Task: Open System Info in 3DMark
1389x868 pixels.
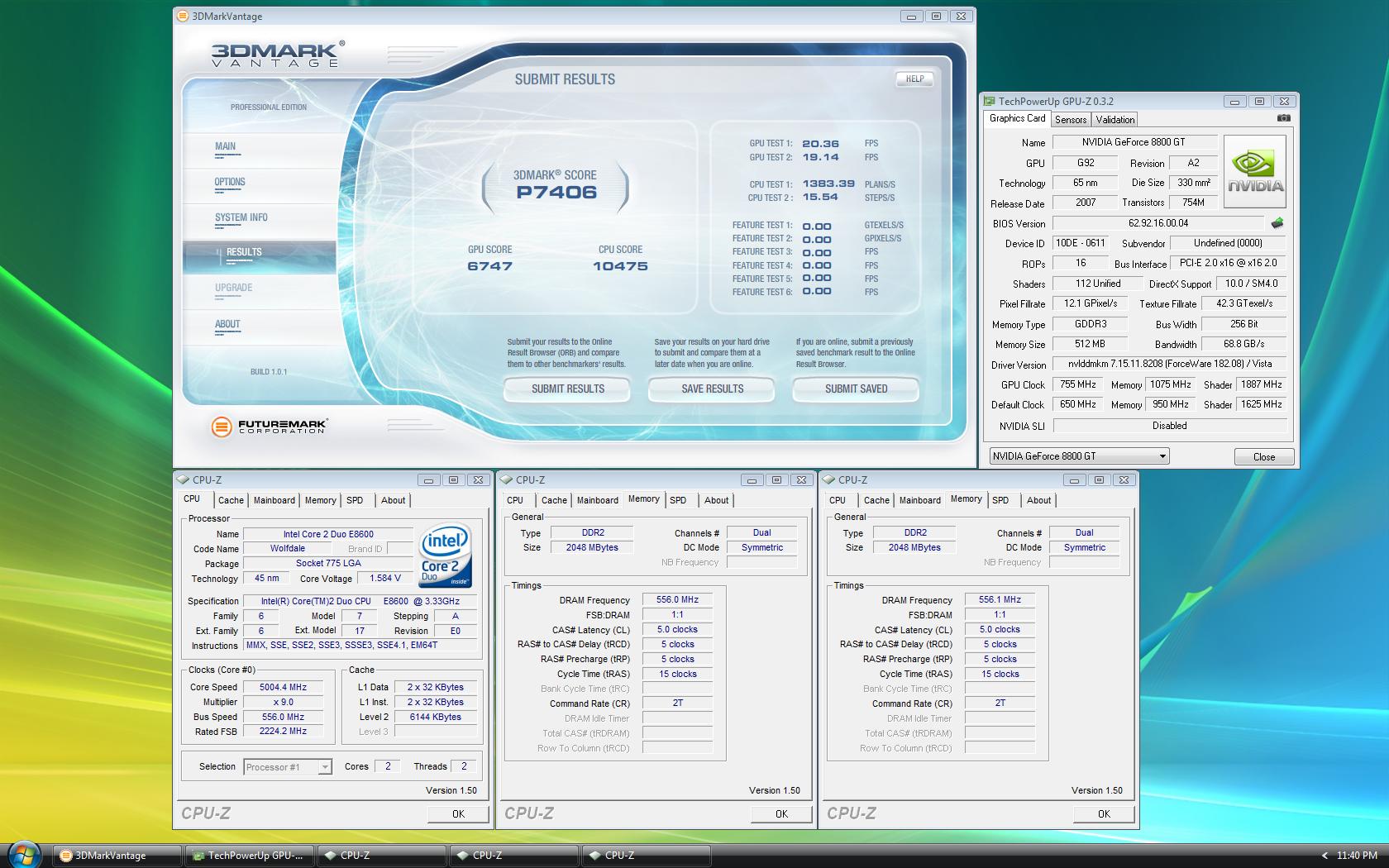Action: tap(241, 217)
